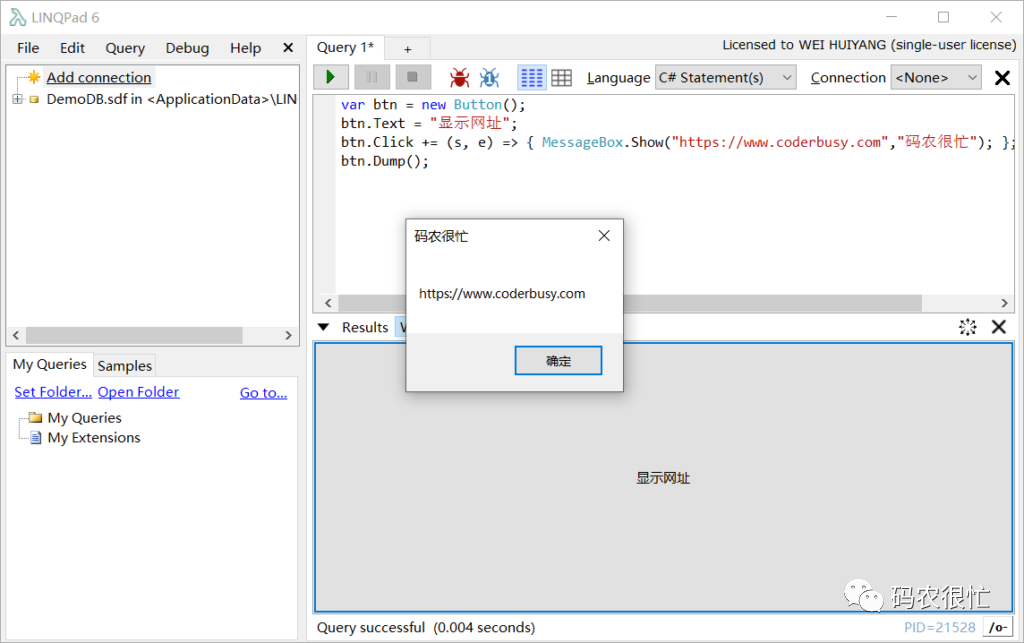
Task: Click the blue bug debugger icon
Action: (x=489, y=78)
